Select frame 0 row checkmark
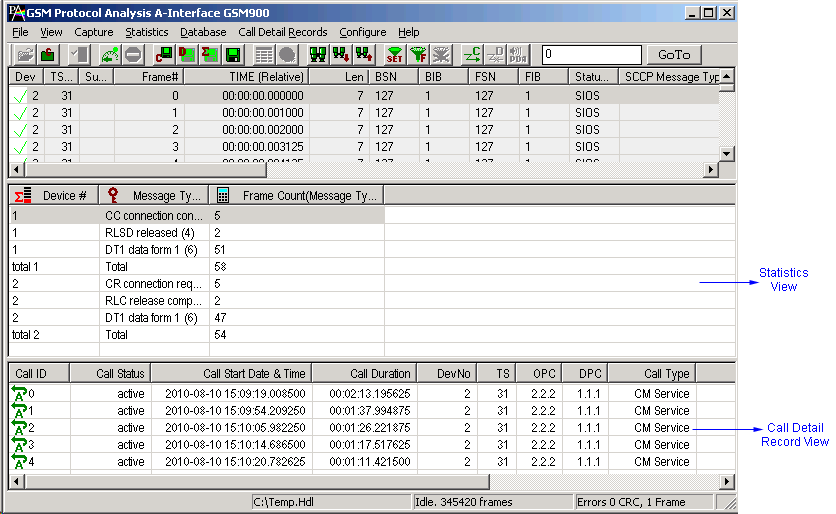The height and width of the screenshot is (514, 836). click(20, 96)
